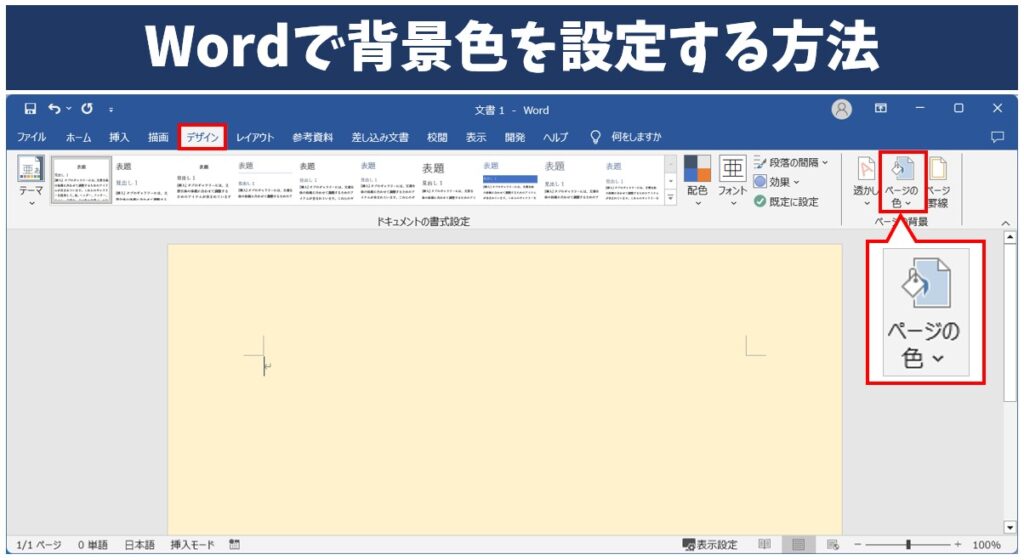Click the 日本語 language indicator

(139, 544)
